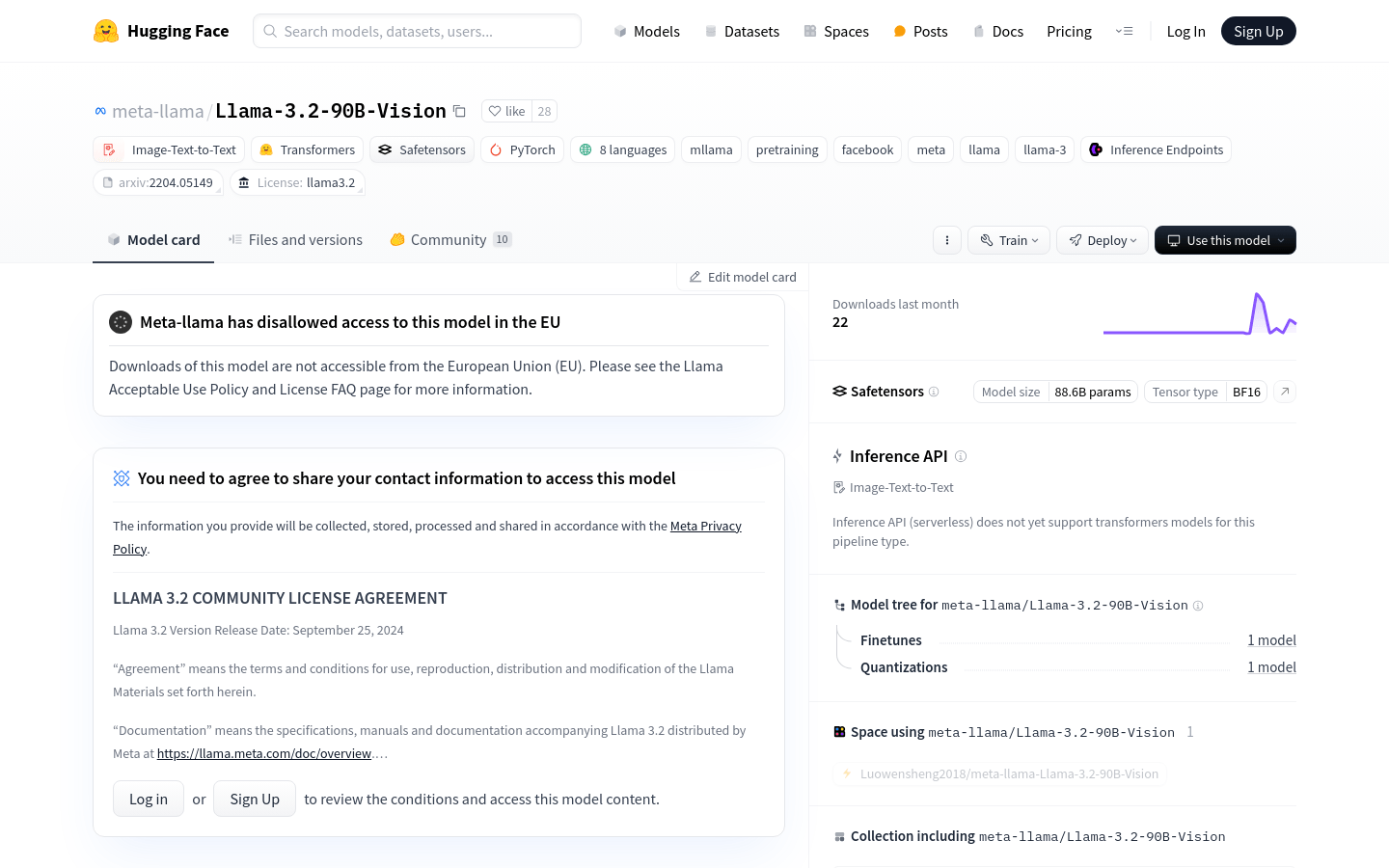1389x868 pixels.
Task: Open the Model tree info icon
Action: [x=1198, y=606]
